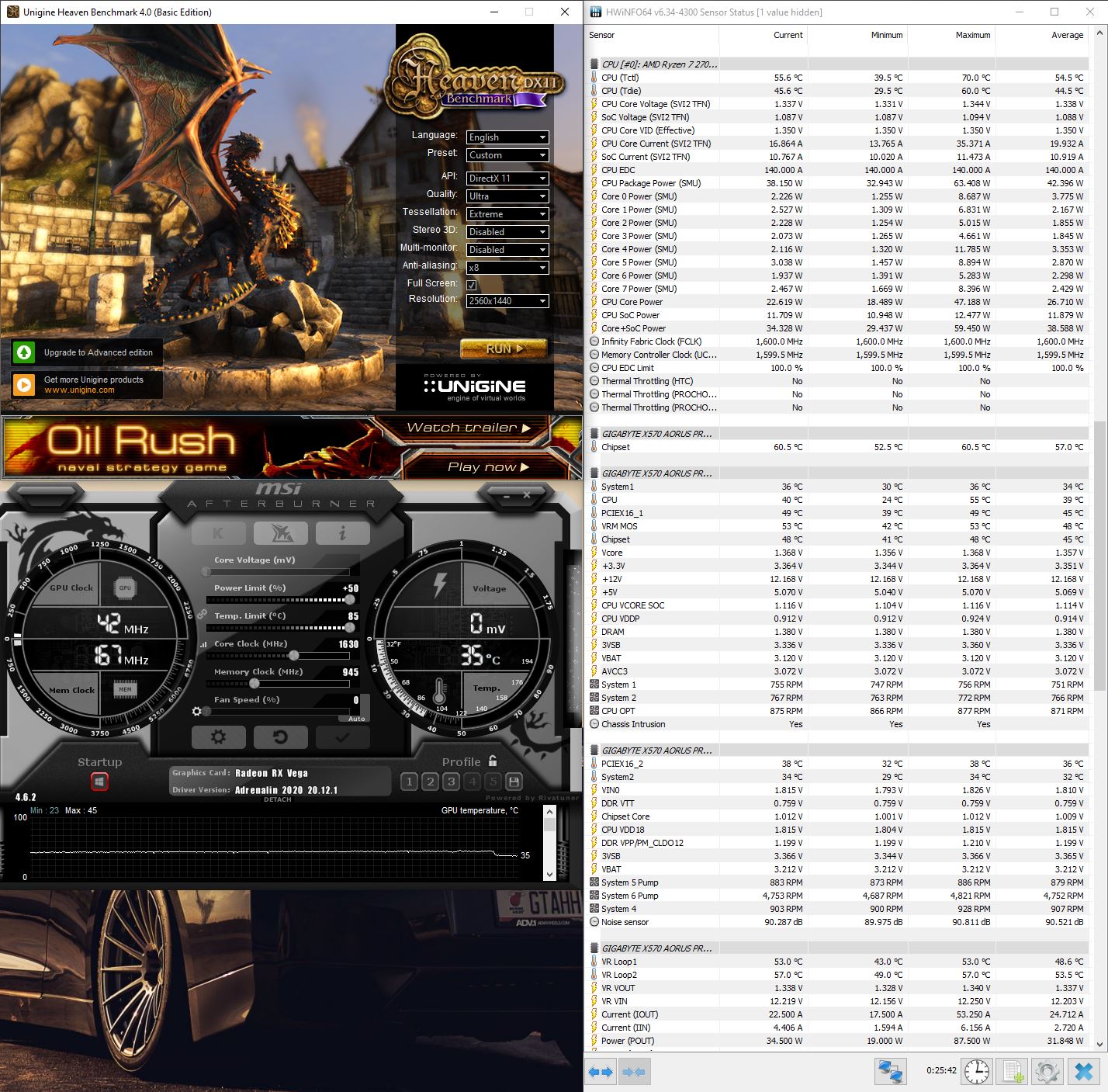Toggle fan speed Auto mode
Image resolution: width=1108 pixels, height=1092 pixels.
point(356,719)
